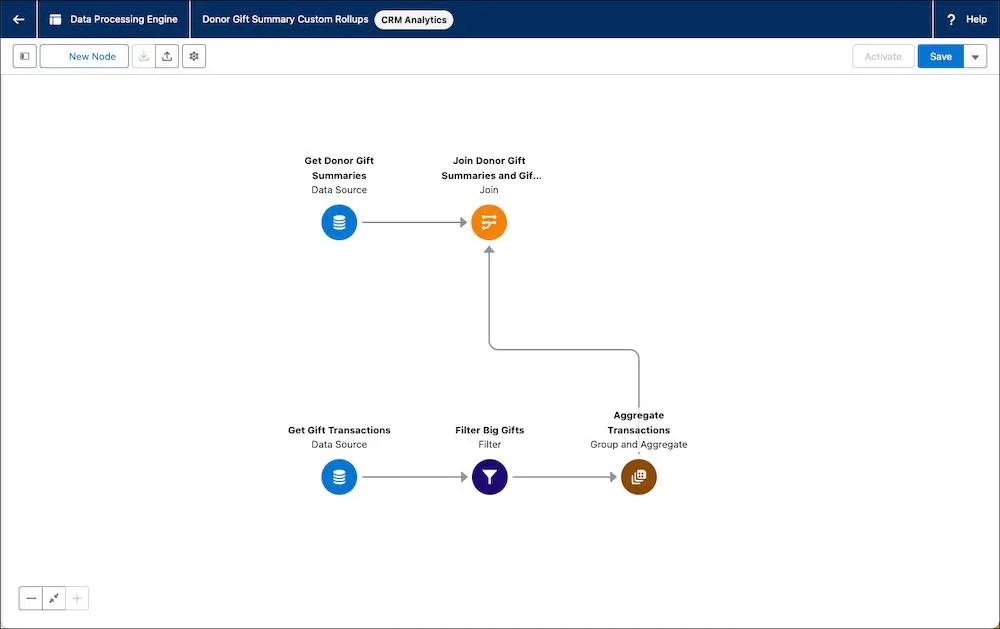Zoom out the canvas with minus

(x=31, y=598)
